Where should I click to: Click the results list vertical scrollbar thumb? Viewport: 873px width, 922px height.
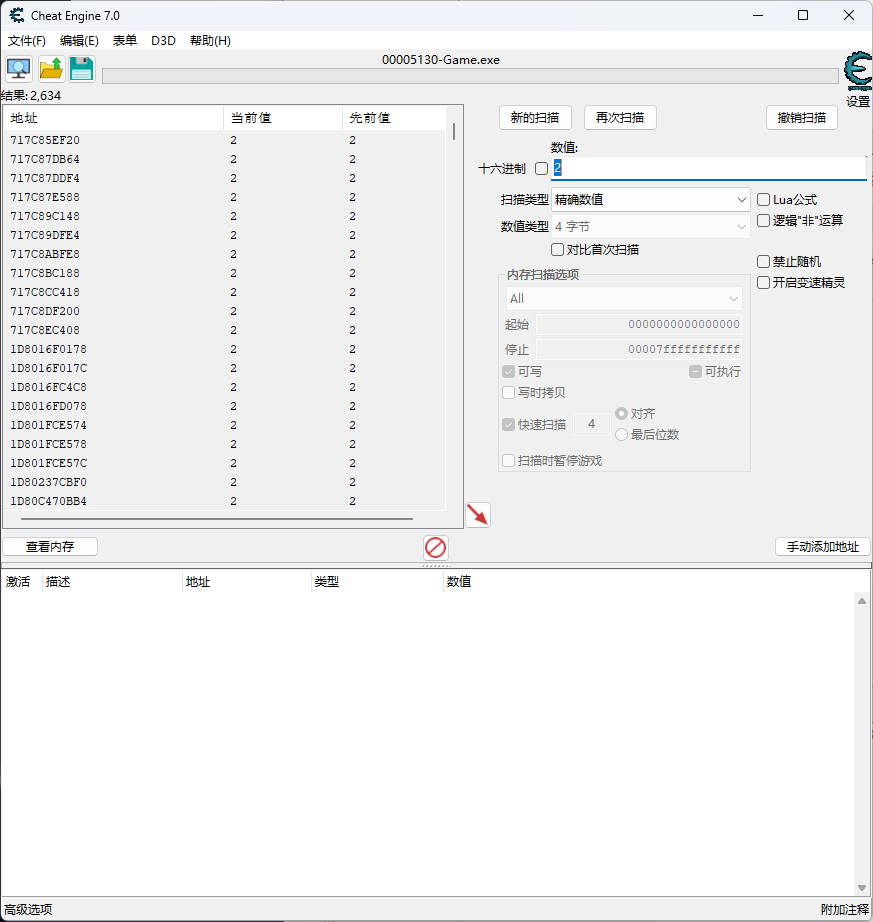[x=454, y=131]
